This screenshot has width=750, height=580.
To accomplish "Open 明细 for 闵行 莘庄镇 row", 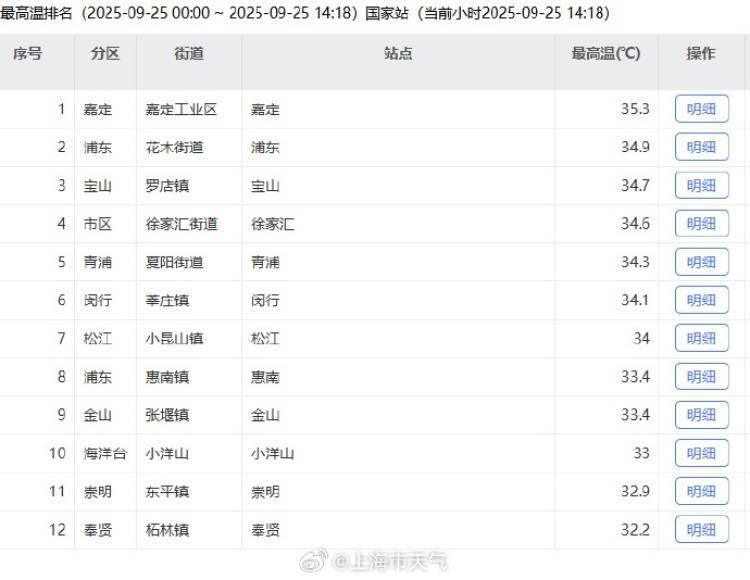I will [701, 300].
